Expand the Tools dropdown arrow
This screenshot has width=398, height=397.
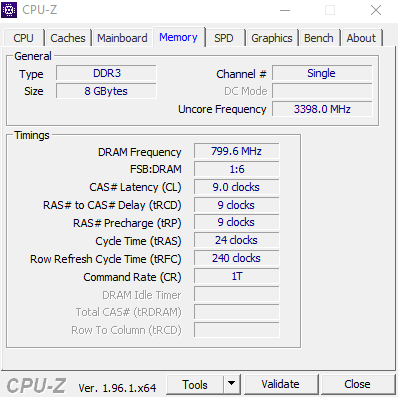[232, 384]
